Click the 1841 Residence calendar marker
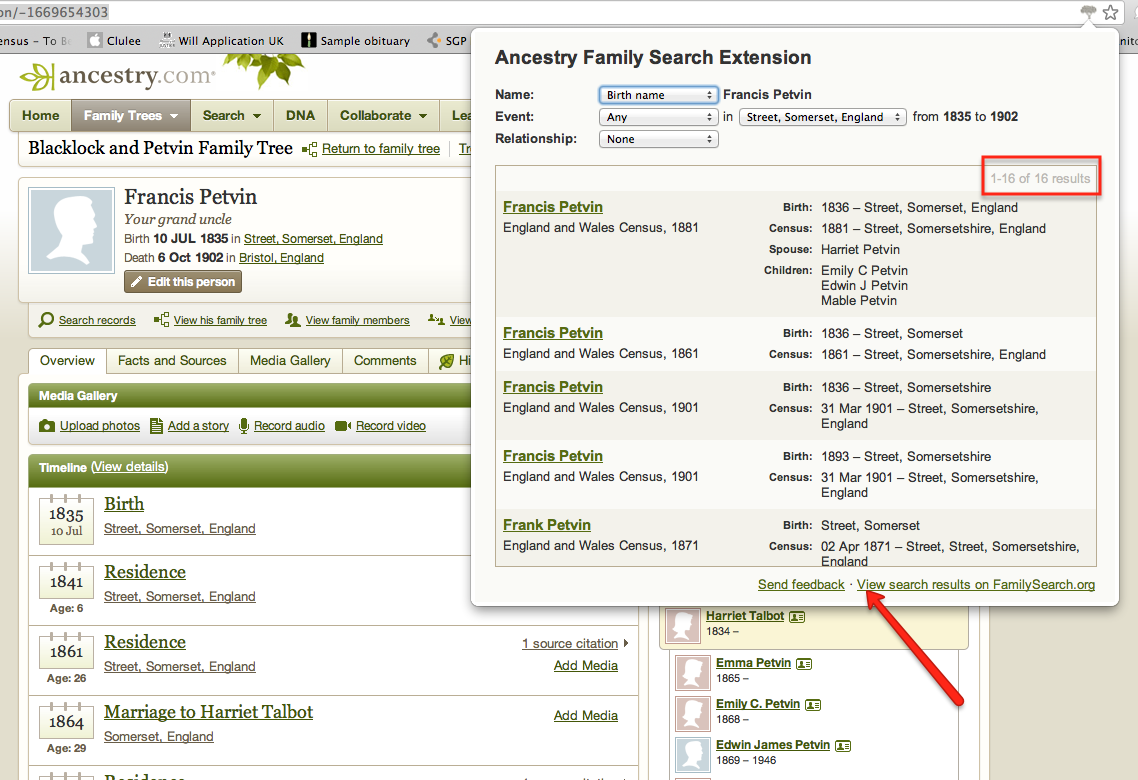 click(66, 580)
